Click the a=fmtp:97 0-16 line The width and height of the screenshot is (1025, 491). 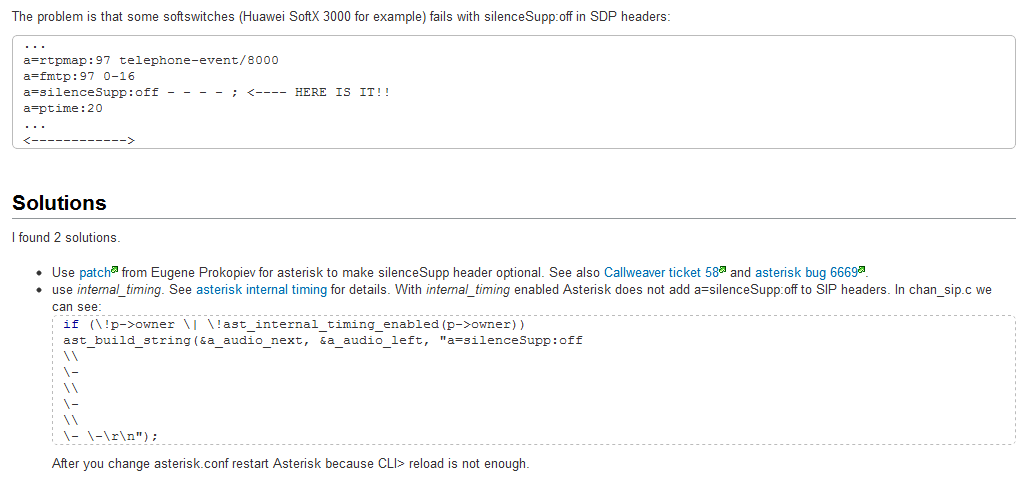[78, 76]
